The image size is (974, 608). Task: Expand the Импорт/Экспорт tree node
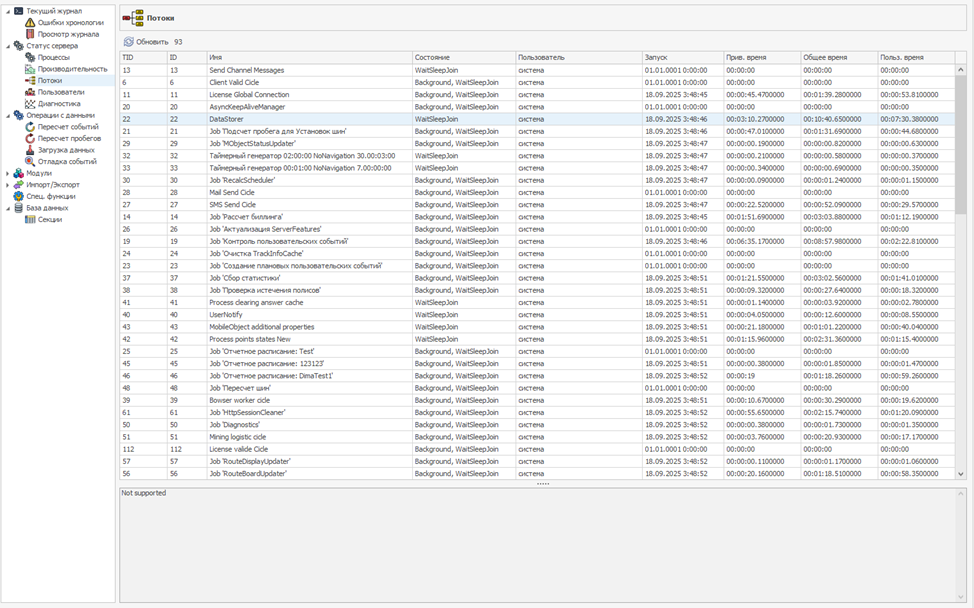[8, 185]
